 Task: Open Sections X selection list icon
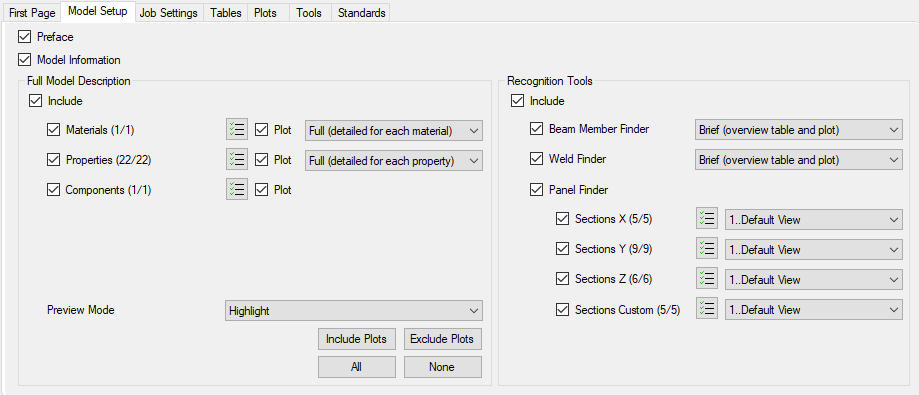[x=707, y=219]
